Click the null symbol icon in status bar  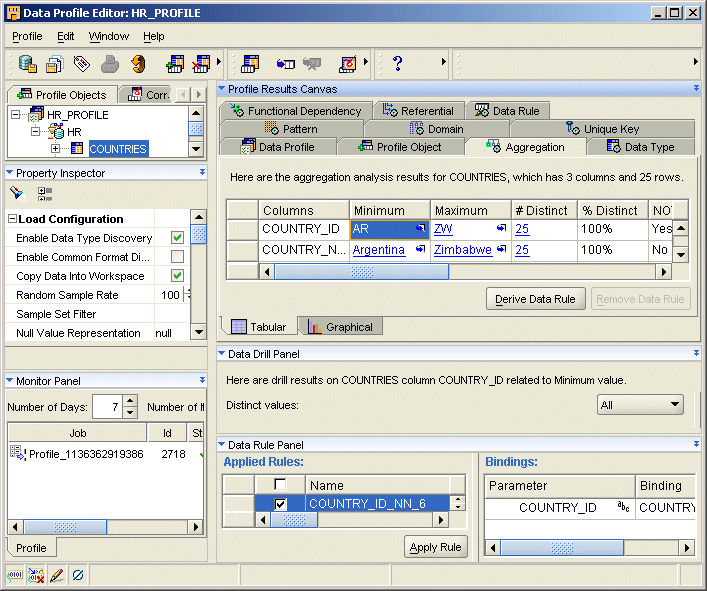click(78, 575)
